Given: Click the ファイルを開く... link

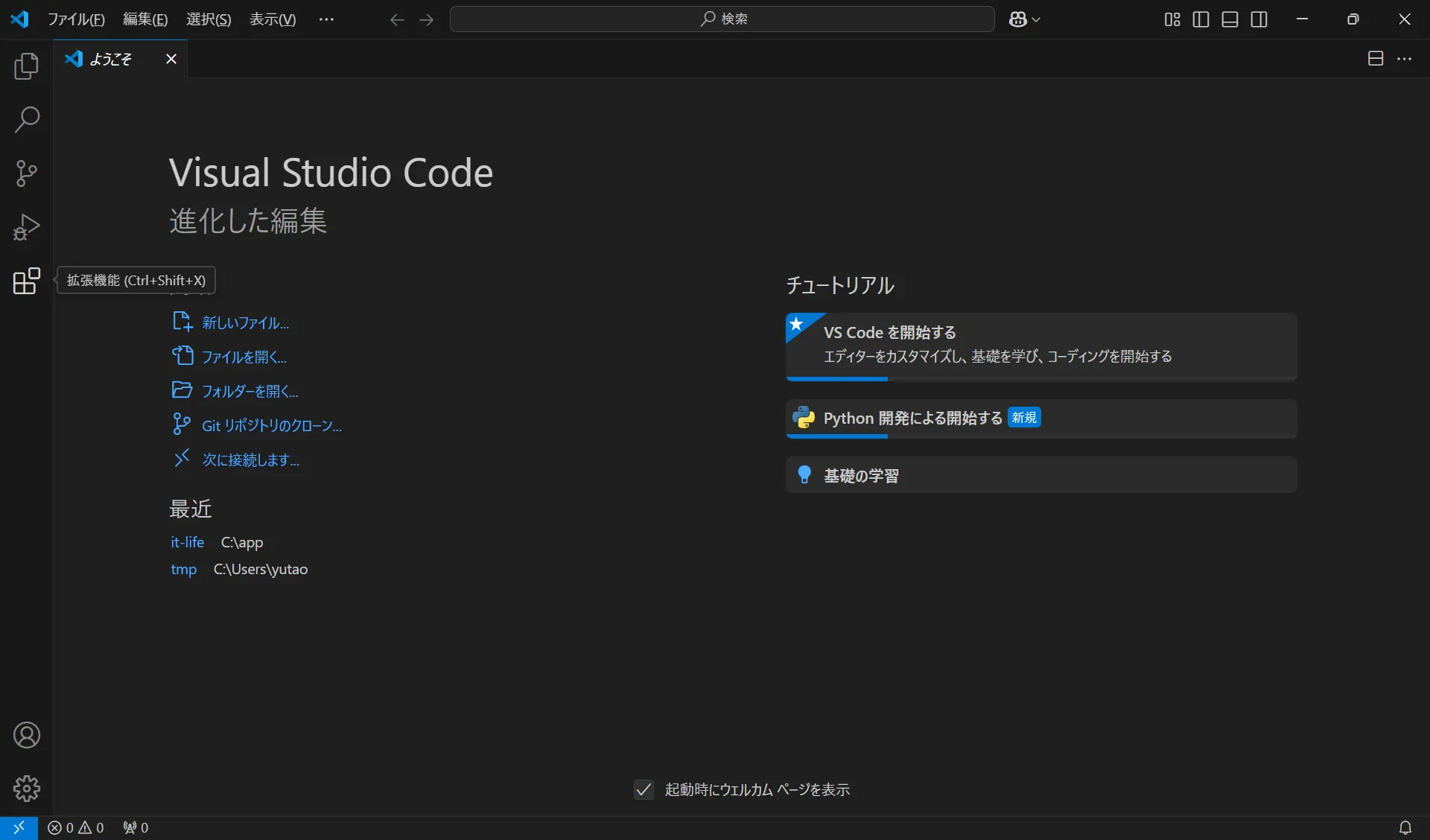Looking at the screenshot, I should (244, 357).
